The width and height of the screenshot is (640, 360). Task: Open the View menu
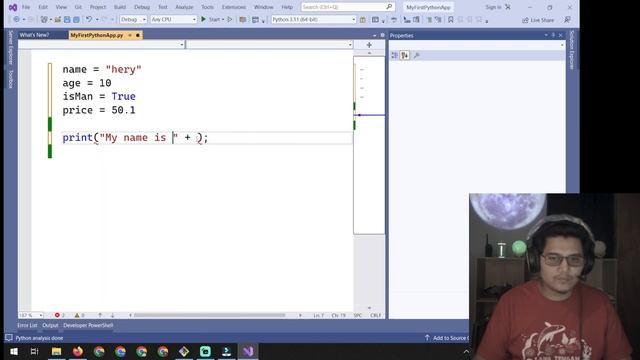click(x=61, y=7)
